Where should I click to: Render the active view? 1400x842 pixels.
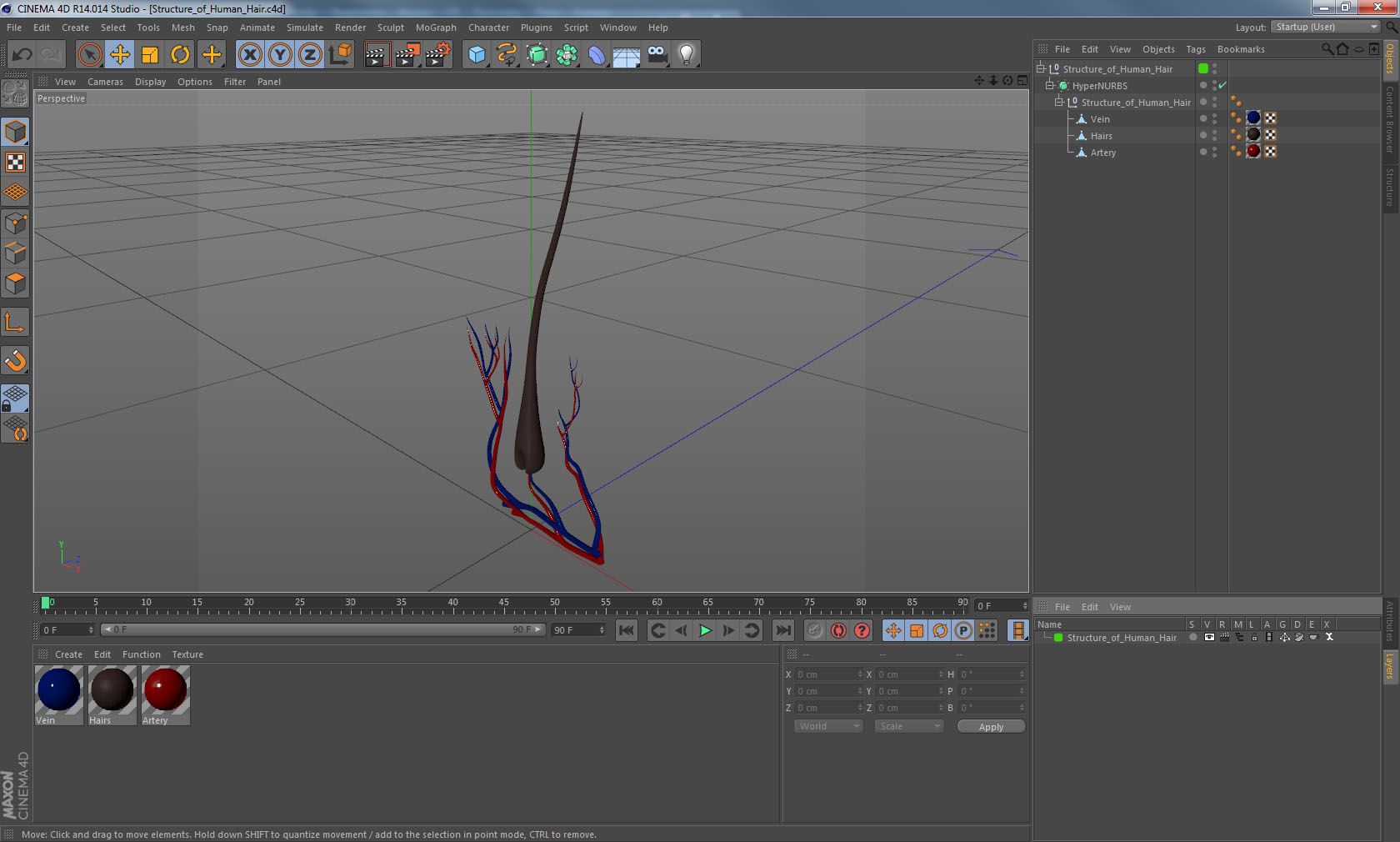(x=377, y=55)
